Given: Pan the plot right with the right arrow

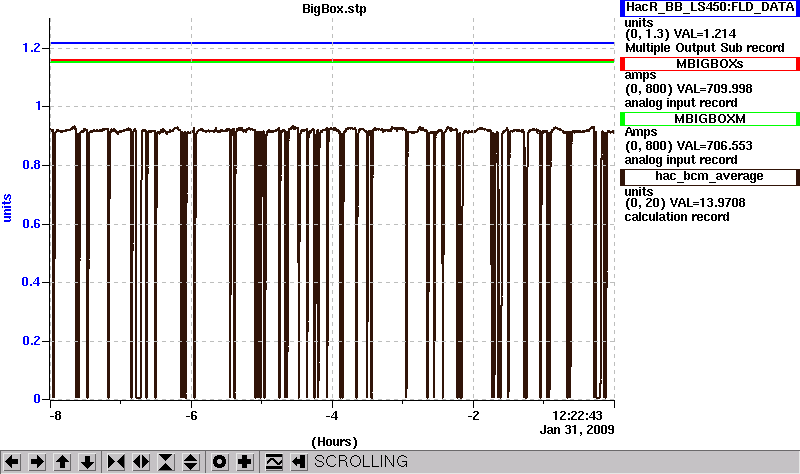Looking at the screenshot, I should coord(37,462).
